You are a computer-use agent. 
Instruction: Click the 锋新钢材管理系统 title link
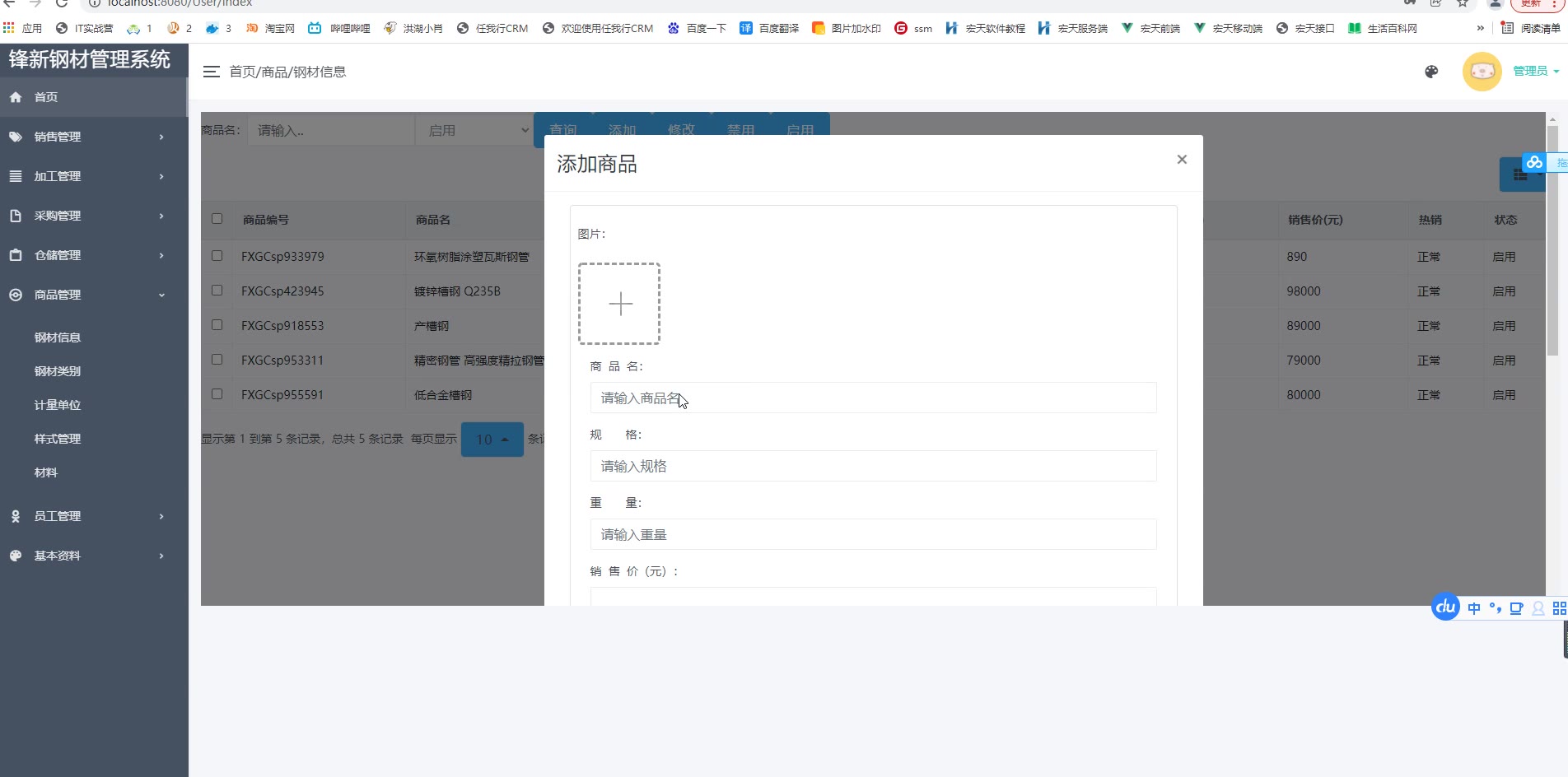(x=90, y=59)
